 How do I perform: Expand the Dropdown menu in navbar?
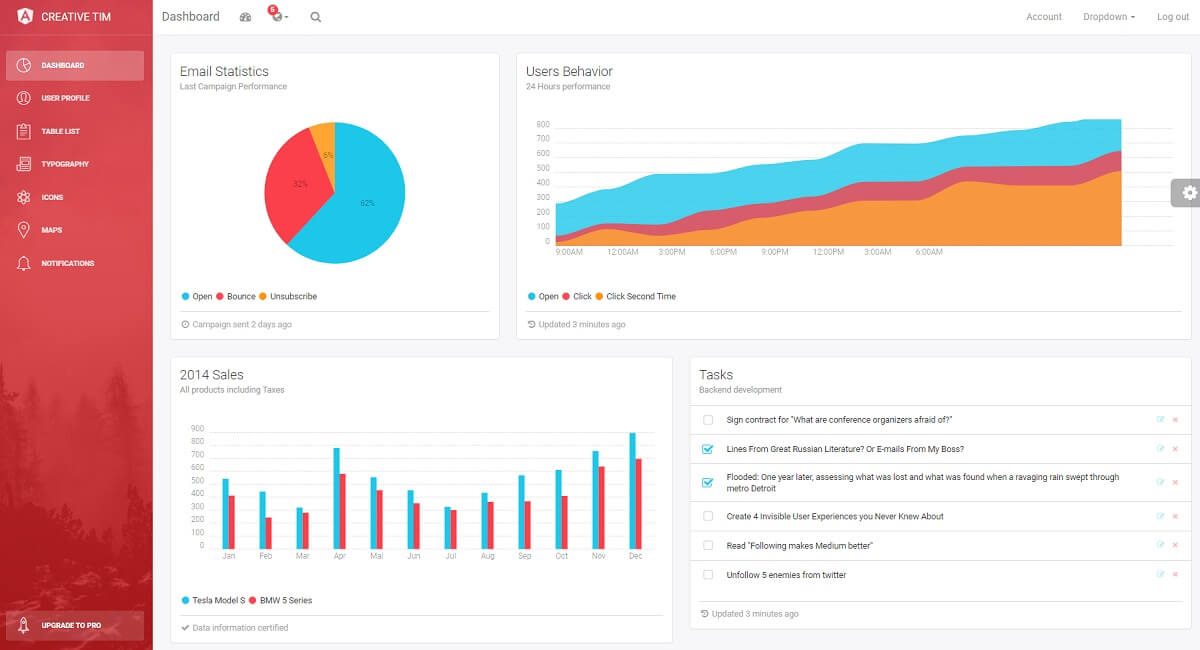click(1109, 17)
